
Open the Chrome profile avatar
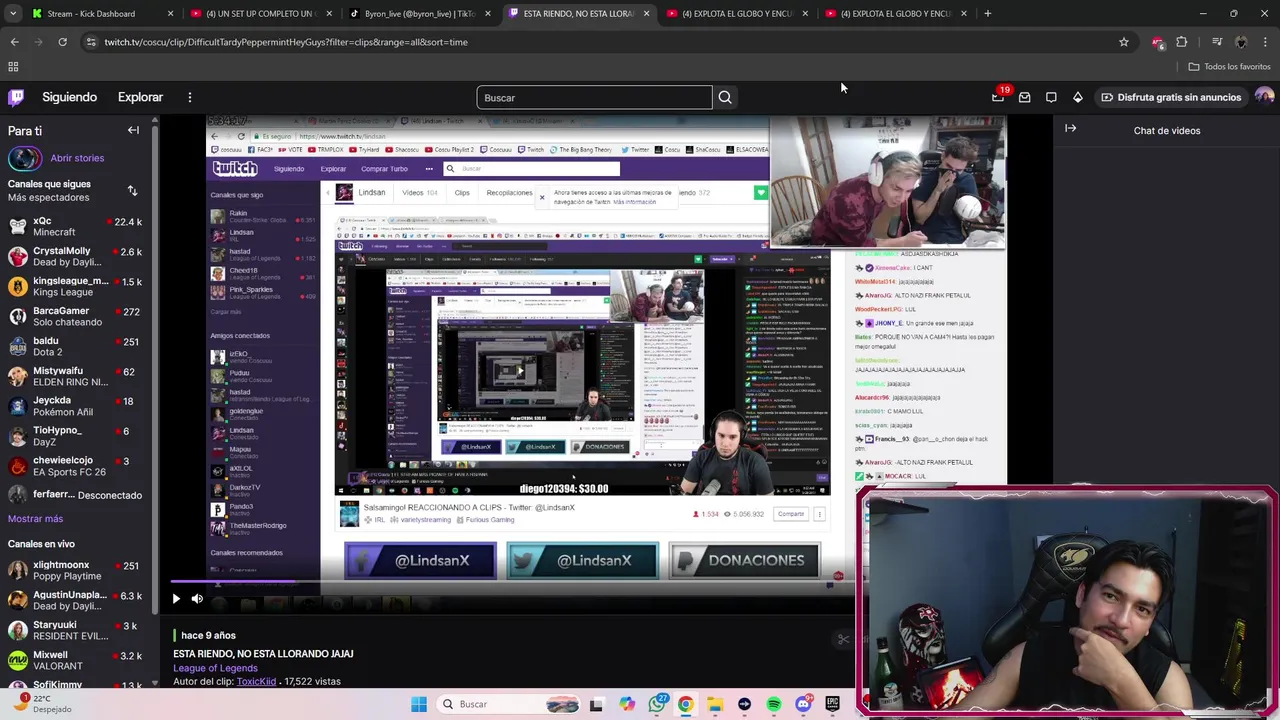(x=1241, y=42)
